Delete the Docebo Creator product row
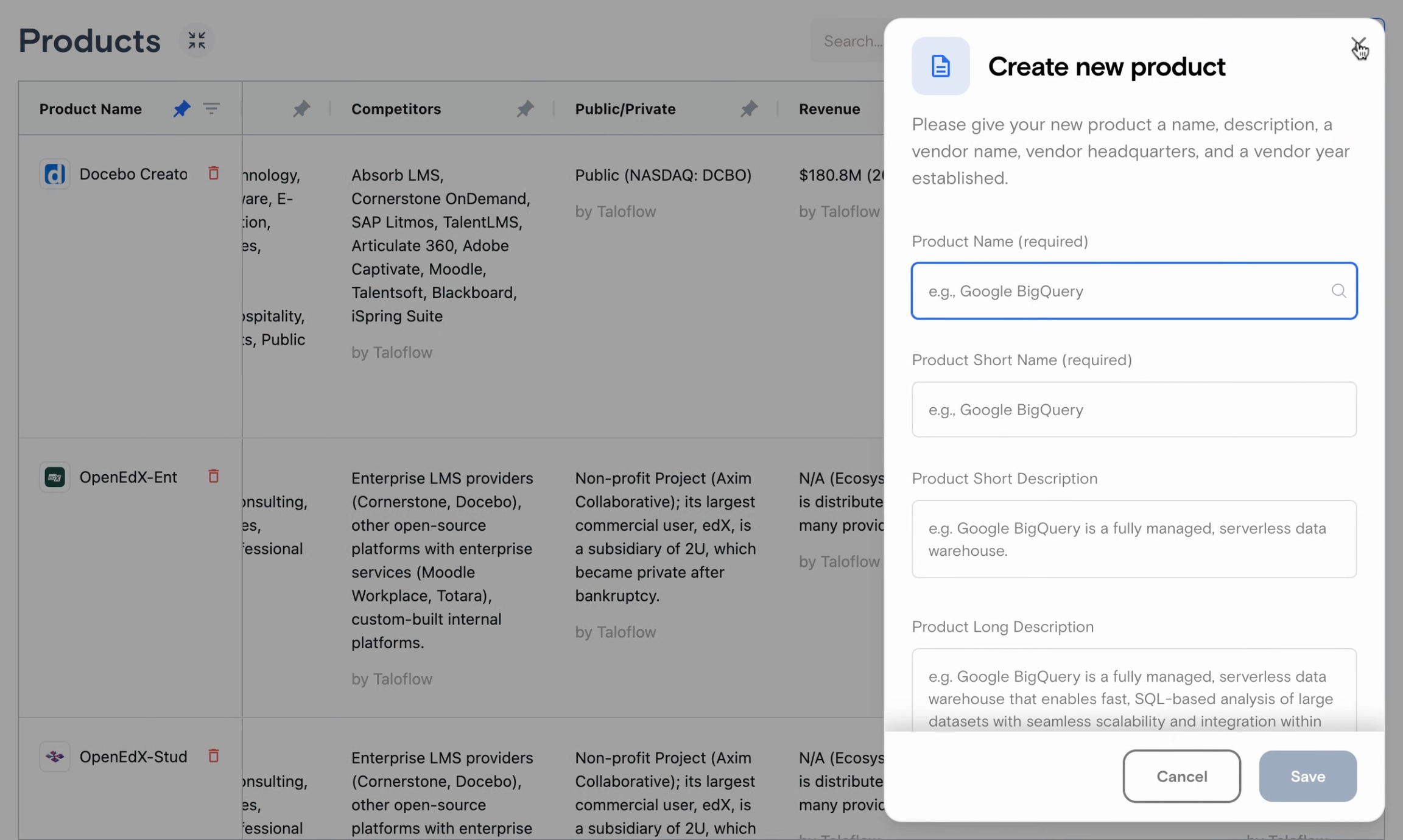 [x=213, y=173]
